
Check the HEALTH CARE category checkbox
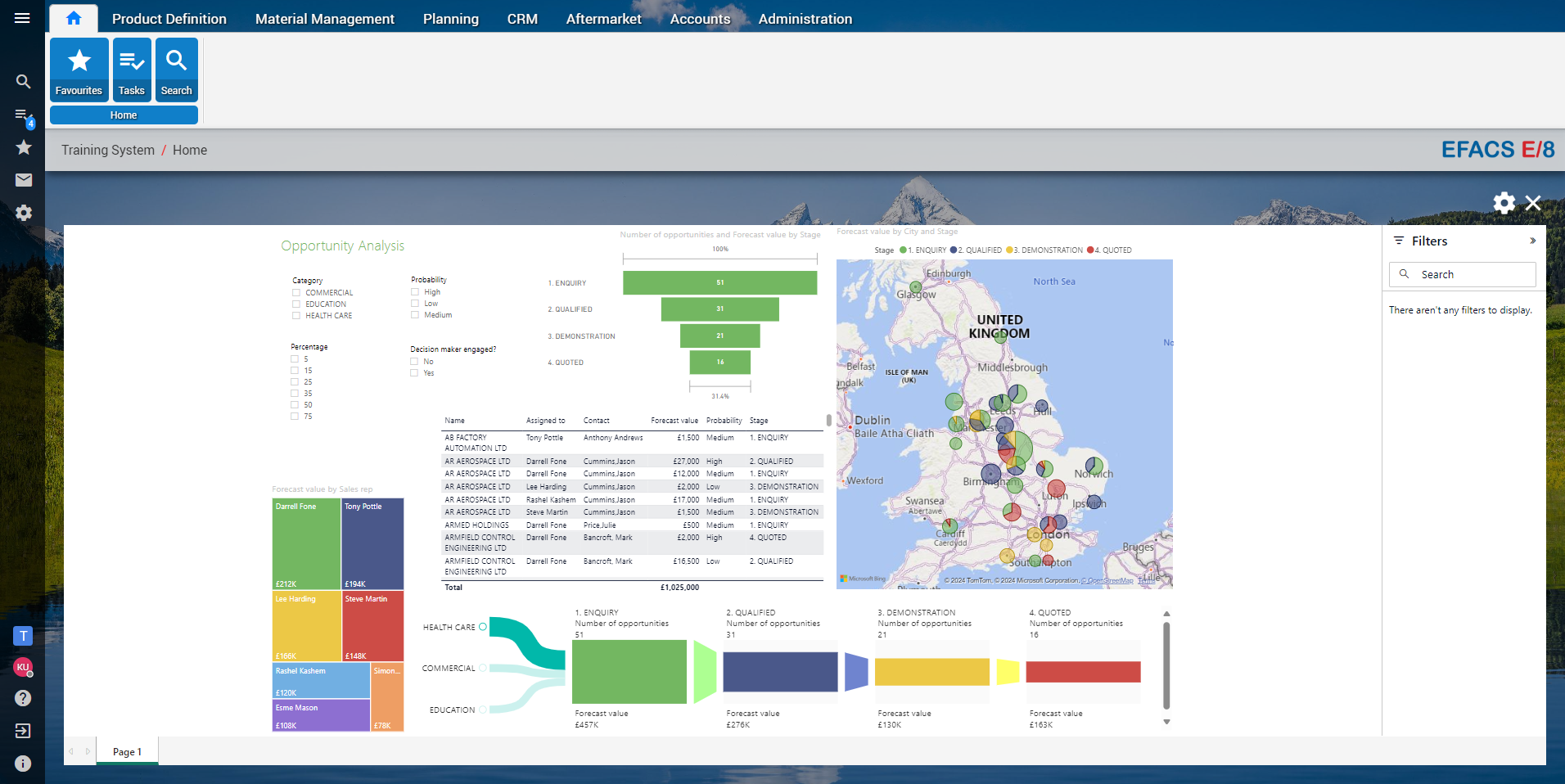click(x=295, y=315)
